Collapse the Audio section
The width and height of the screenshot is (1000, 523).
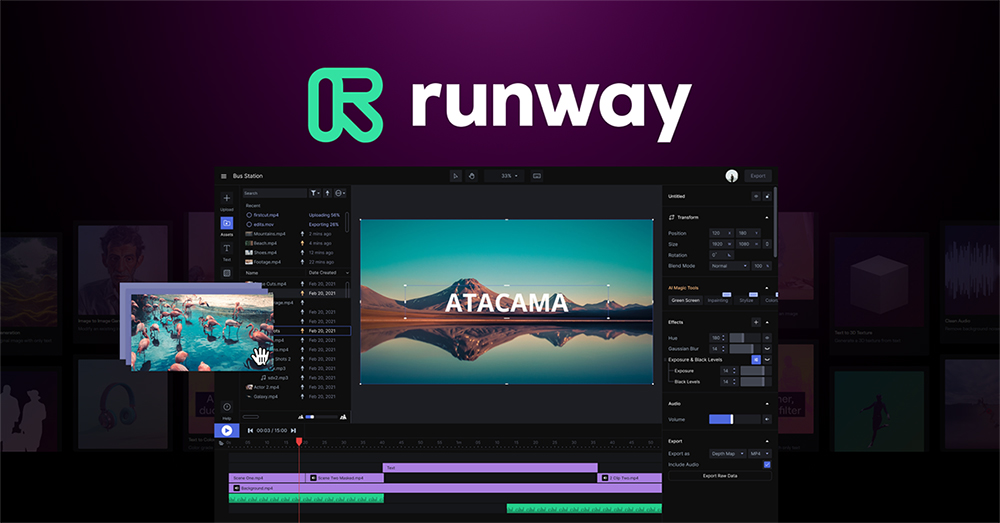(767, 404)
